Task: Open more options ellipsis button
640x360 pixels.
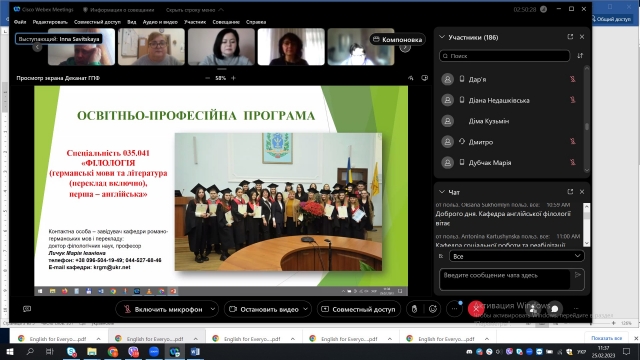Action: (454, 309)
